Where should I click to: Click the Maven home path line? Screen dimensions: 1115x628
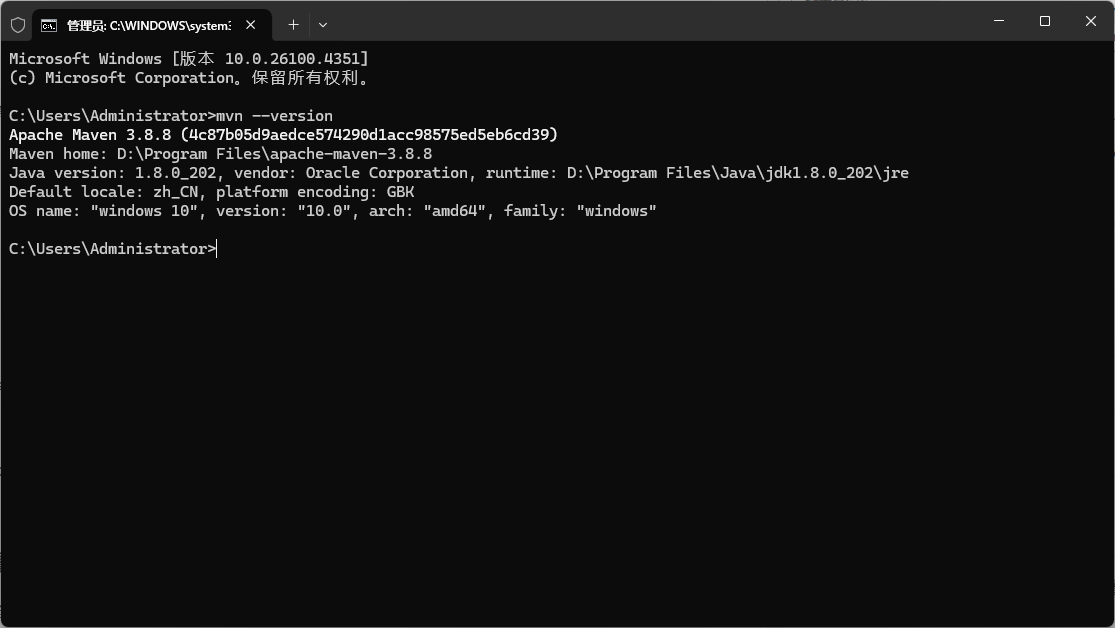pos(220,154)
